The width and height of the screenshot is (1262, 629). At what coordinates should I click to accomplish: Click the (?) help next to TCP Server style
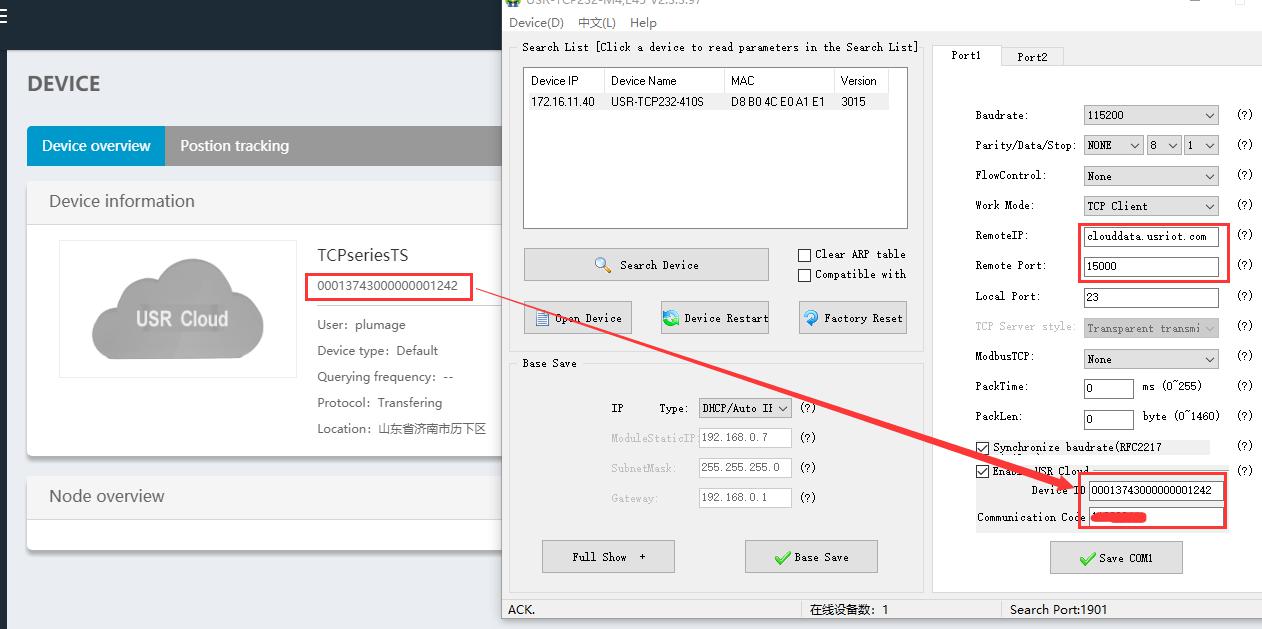[1245, 327]
